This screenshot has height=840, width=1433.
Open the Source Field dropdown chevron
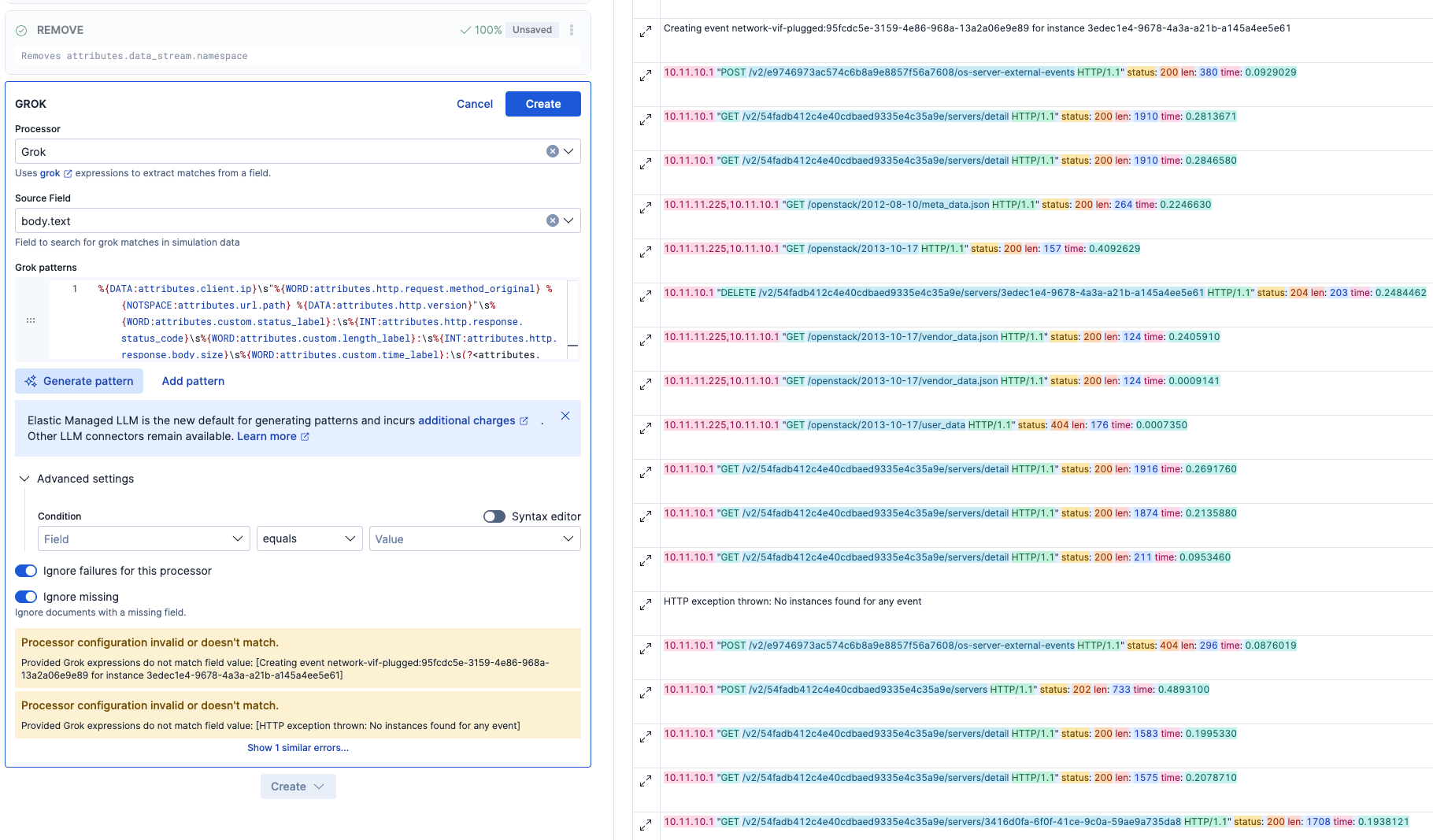568,220
